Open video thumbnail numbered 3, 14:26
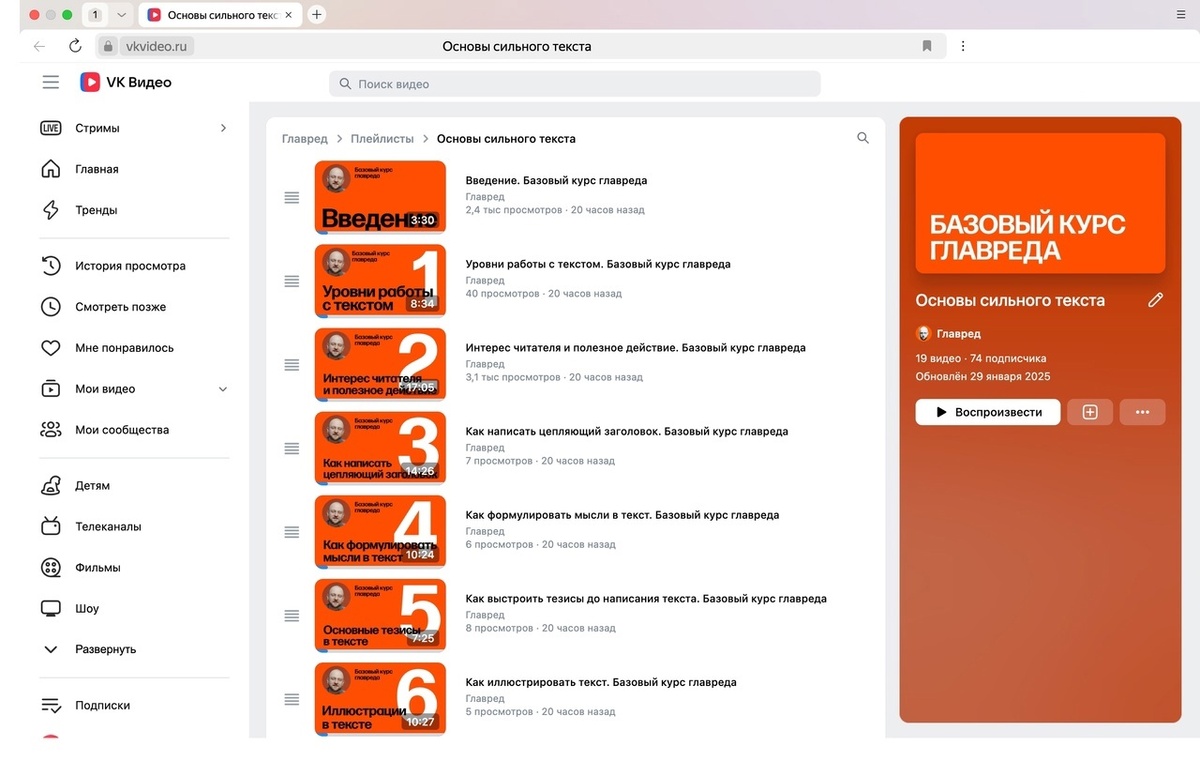Viewport: 1200px width, 761px height. click(x=380, y=448)
